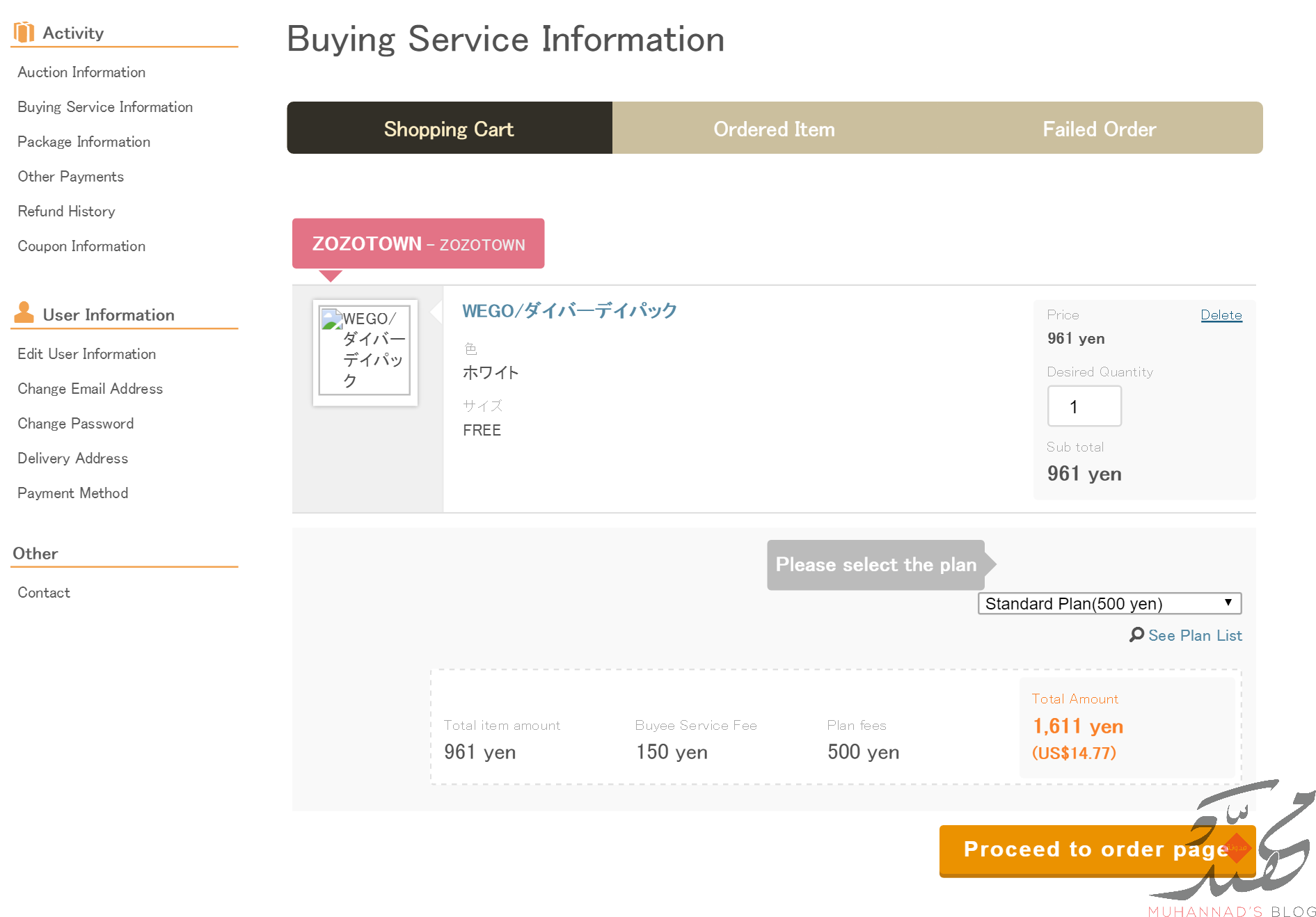The height and width of the screenshot is (917, 1316).
Task: Open the WEGO product title link
Action: [569, 310]
